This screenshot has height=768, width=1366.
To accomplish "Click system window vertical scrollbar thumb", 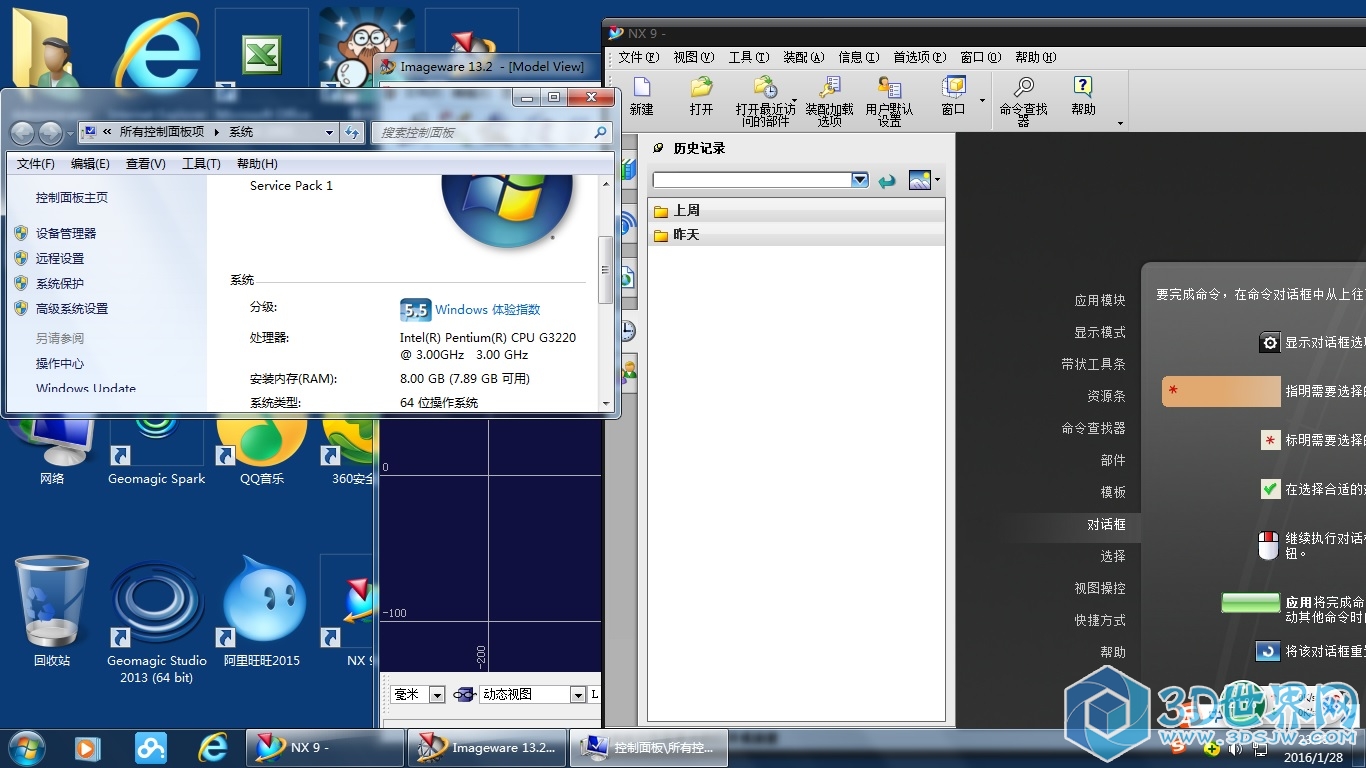I will click(x=605, y=270).
